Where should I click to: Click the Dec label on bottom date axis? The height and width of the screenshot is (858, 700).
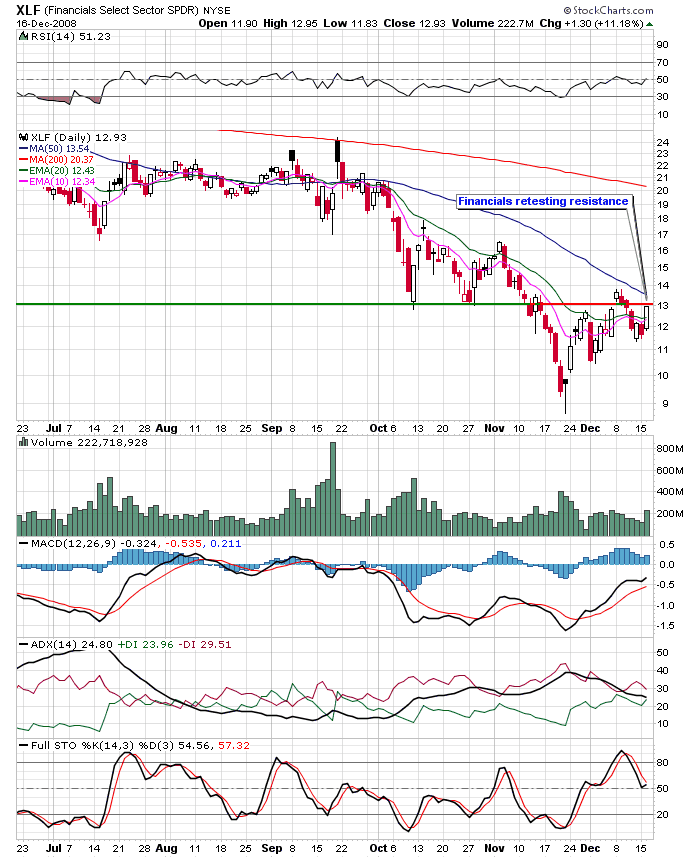[590, 848]
